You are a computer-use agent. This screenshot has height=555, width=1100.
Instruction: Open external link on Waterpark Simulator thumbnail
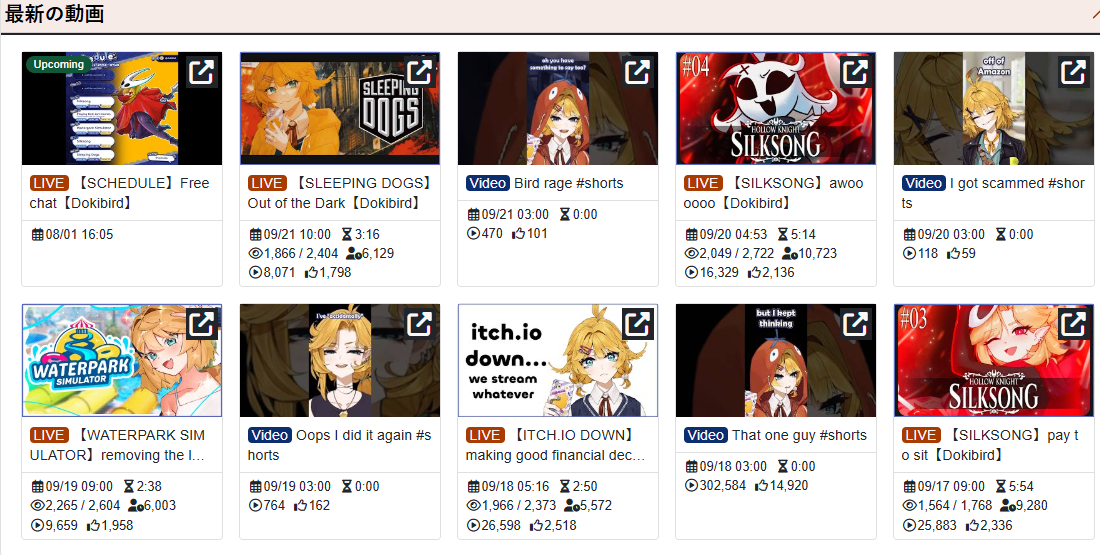tap(201, 324)
